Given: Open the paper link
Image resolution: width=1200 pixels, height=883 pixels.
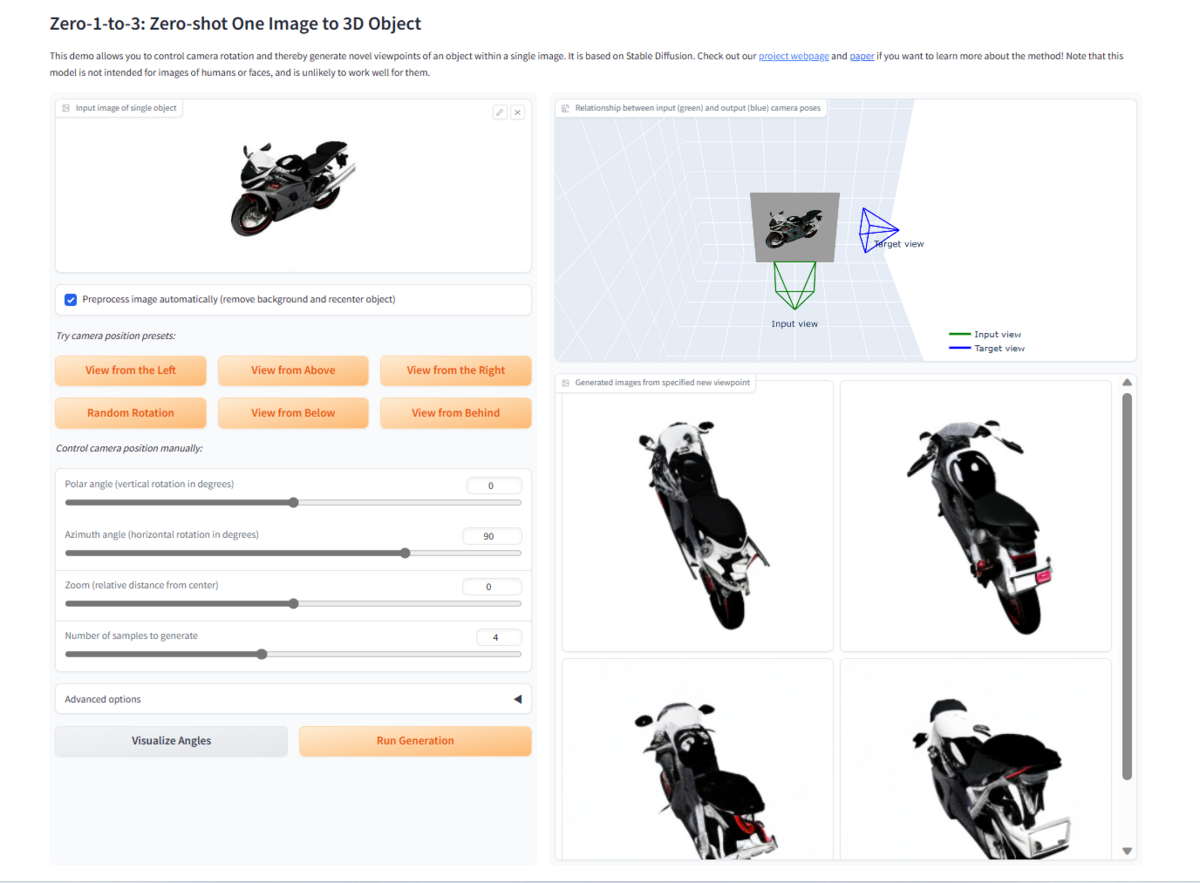Looking at the screenshot, I should (861, 56).
